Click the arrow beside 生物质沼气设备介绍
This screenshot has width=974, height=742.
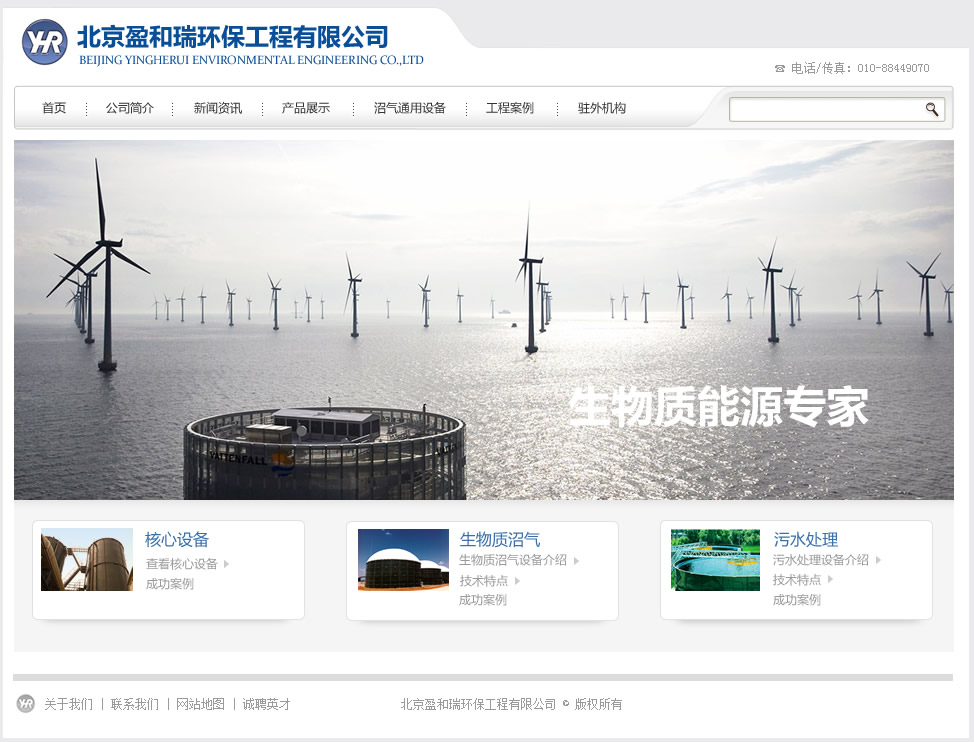click(x=576, y=560)
